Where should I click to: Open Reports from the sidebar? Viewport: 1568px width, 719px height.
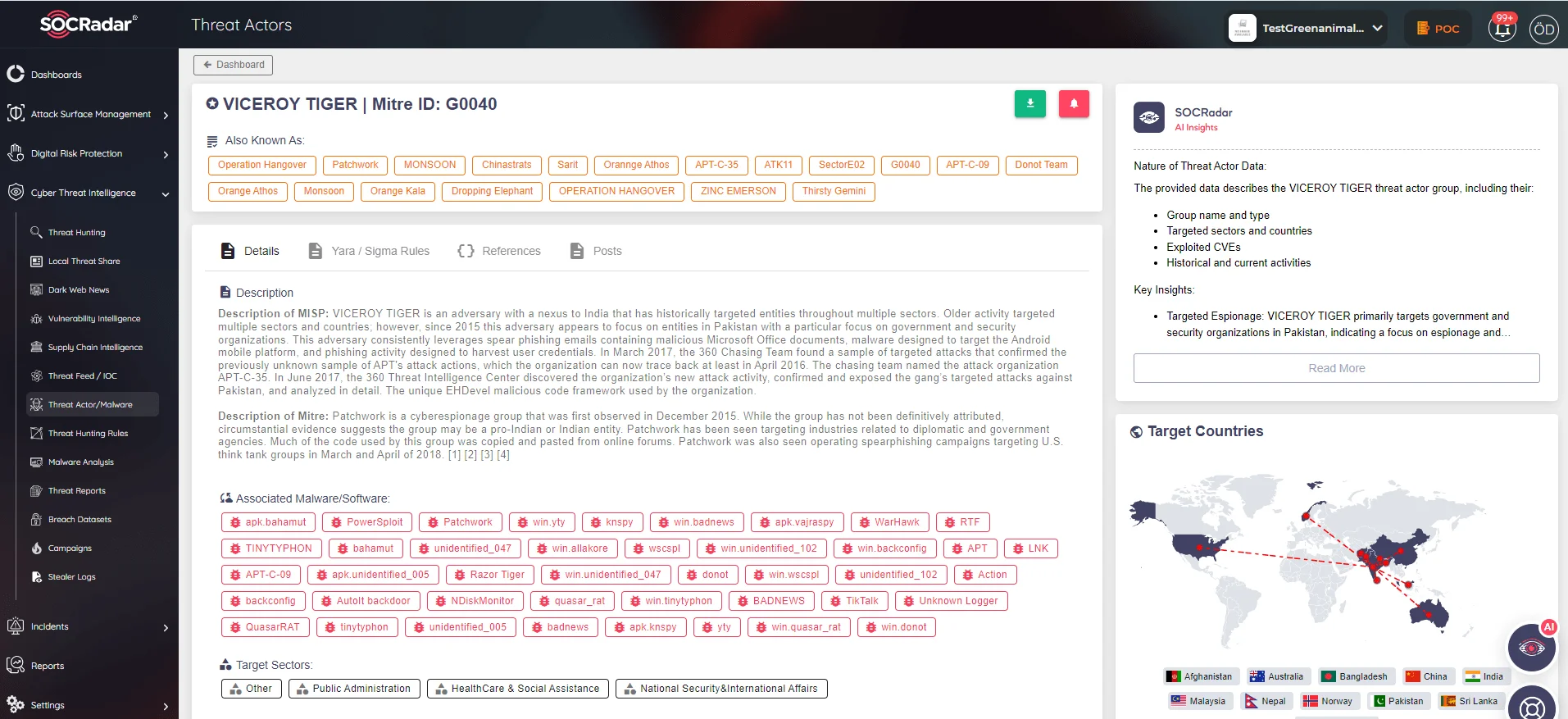pos(47,666)
